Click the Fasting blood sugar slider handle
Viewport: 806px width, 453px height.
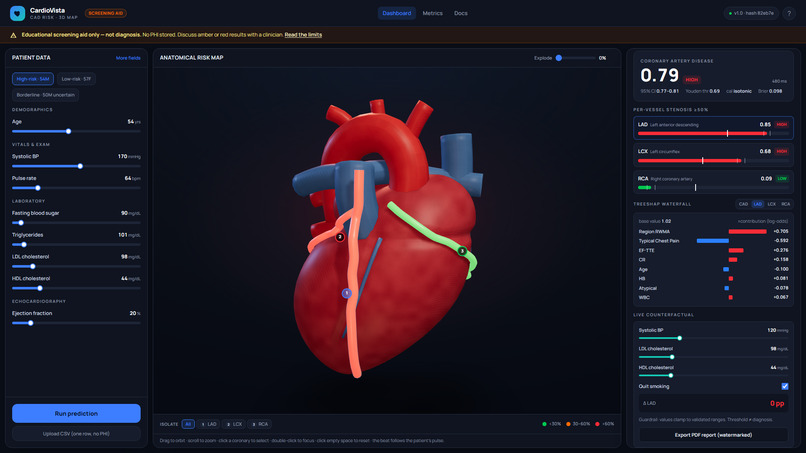pos(21,223)
